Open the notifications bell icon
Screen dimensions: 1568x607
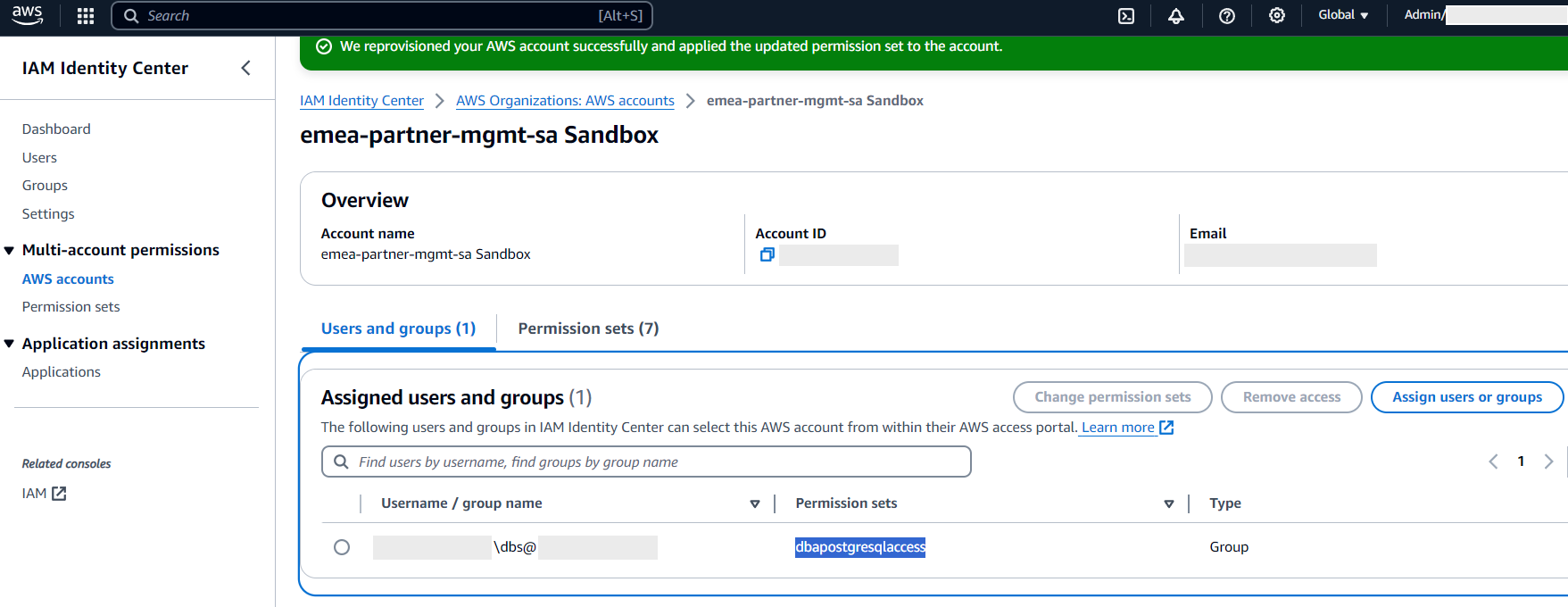[x=1176, y=15]
